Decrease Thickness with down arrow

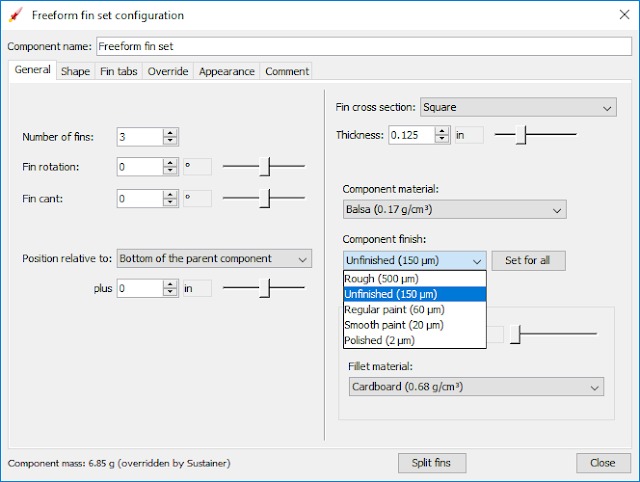(x=442, y=139)
